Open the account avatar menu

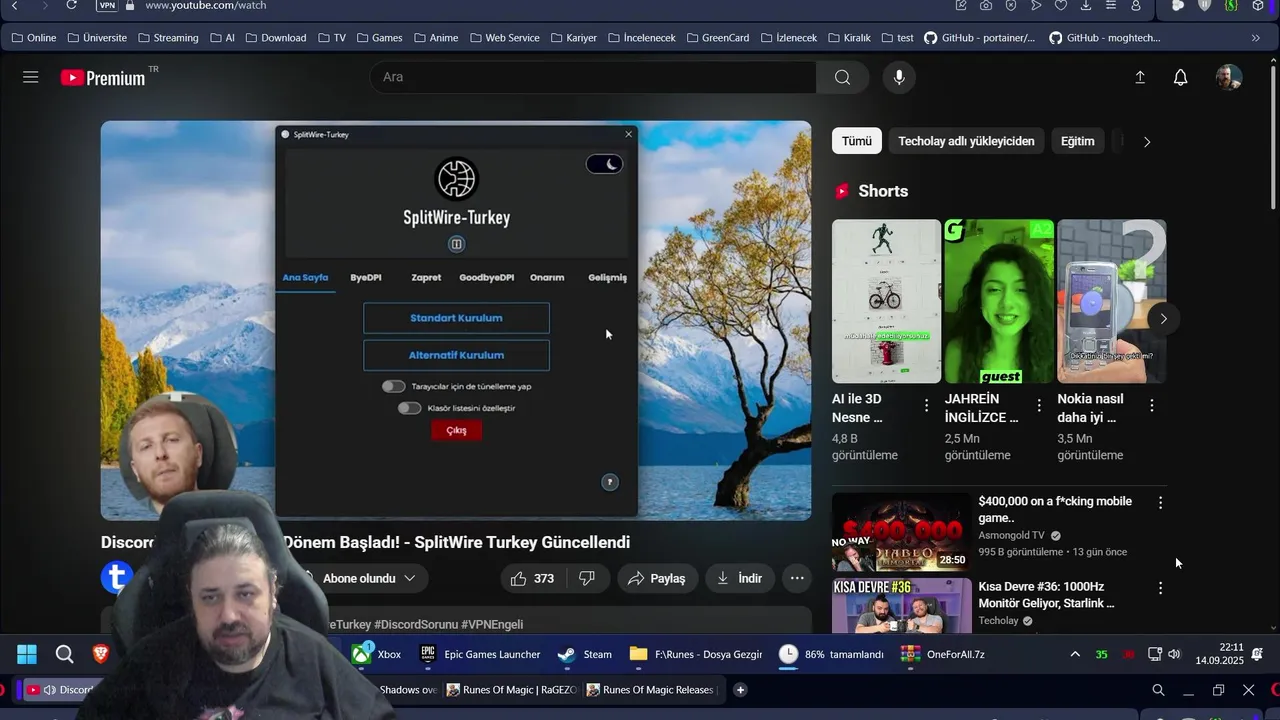tap(1229, 77)
